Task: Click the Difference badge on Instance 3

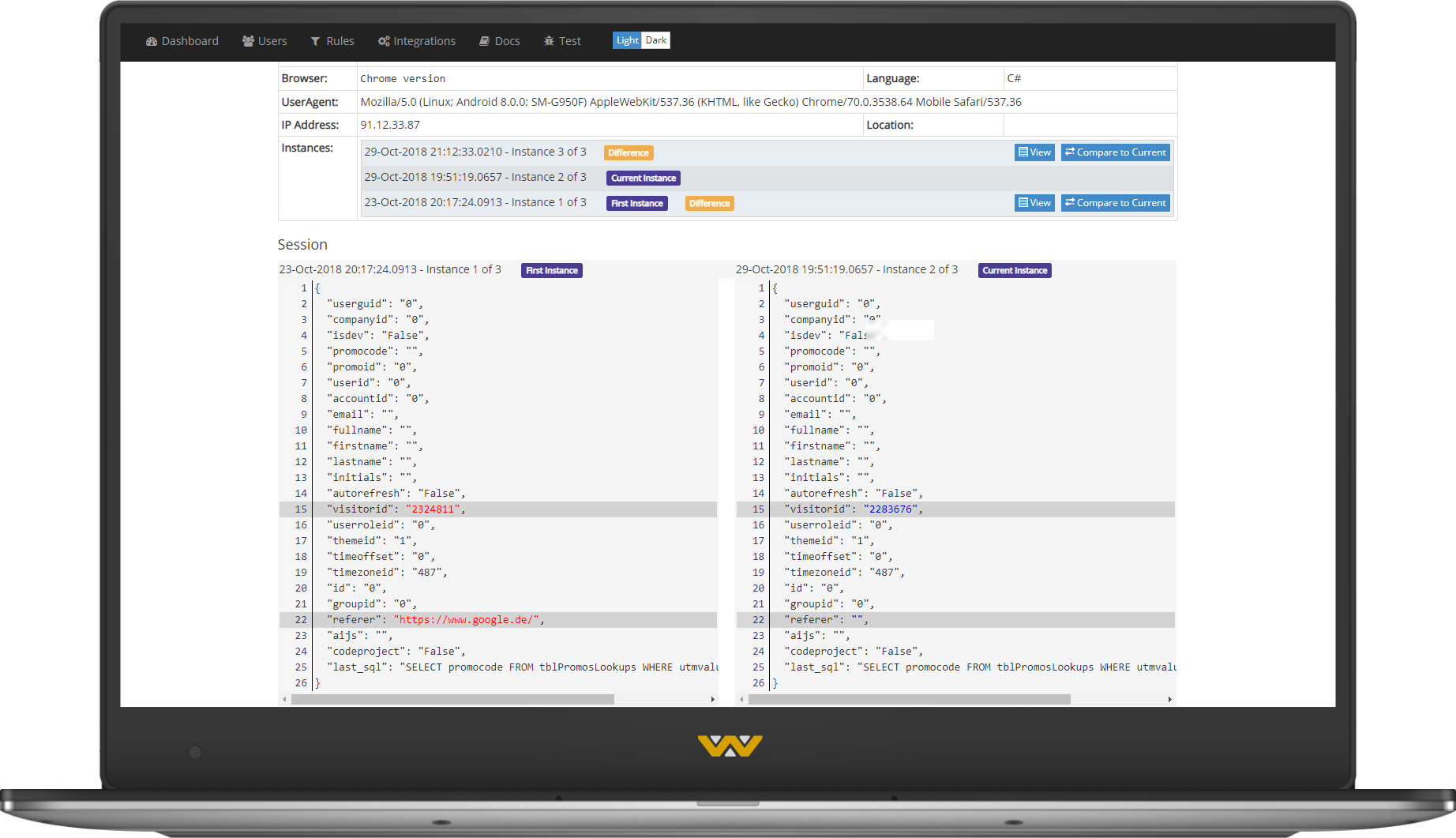Action: tap(629, 153)
